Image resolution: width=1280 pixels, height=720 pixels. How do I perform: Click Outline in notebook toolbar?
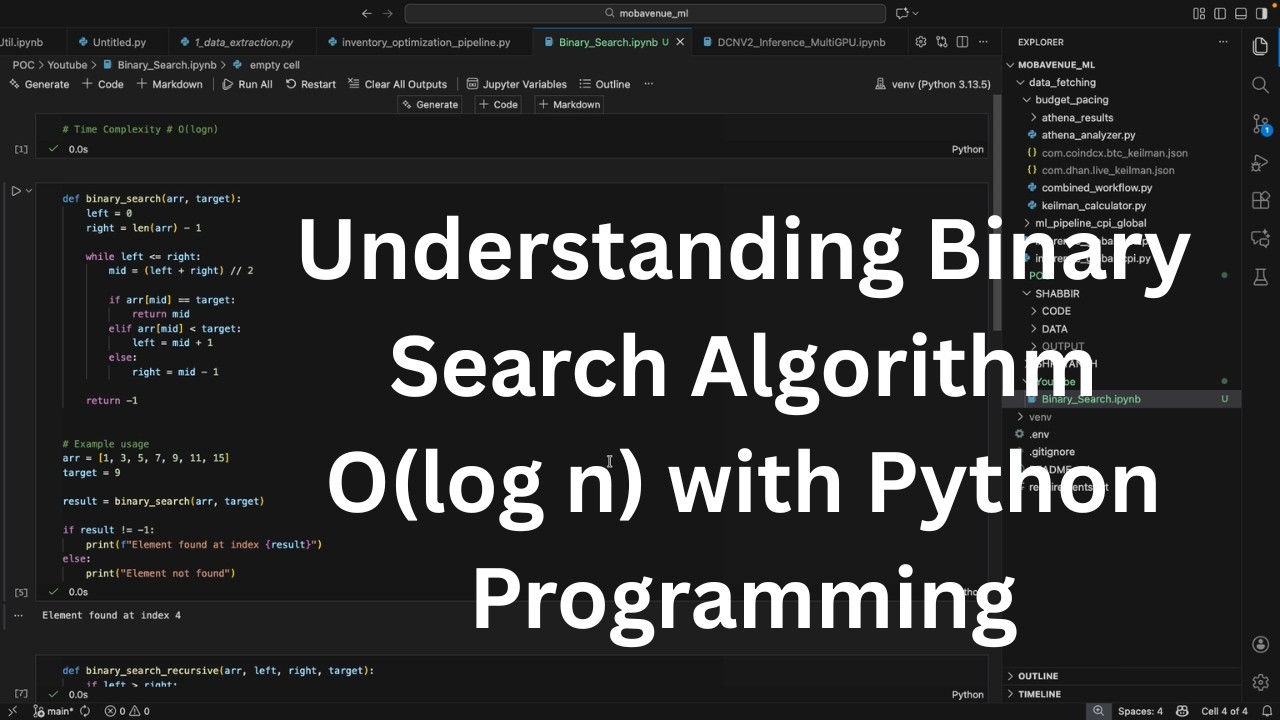604,84
